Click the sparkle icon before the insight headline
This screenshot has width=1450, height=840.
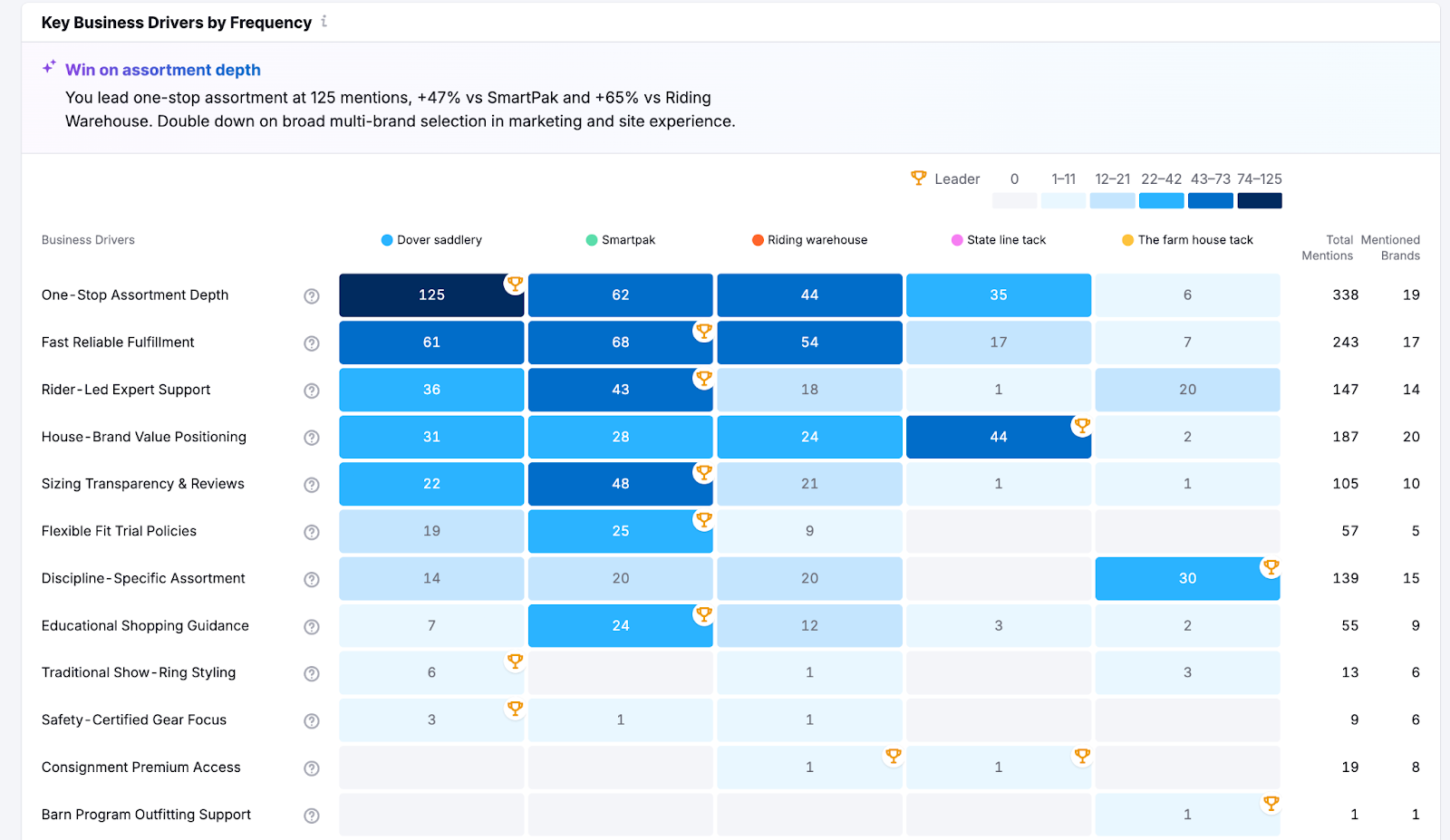pos(48,66)
